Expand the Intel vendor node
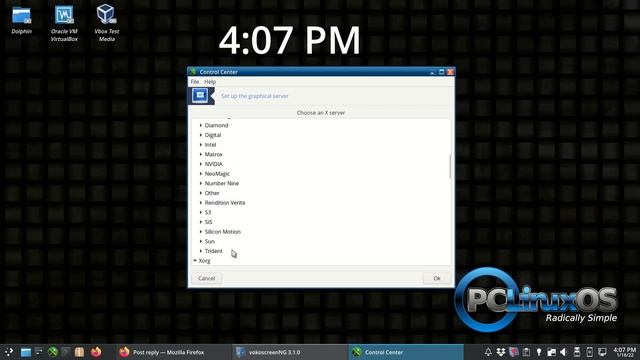This screenshot has width=640, height=360. pos(200,144)
